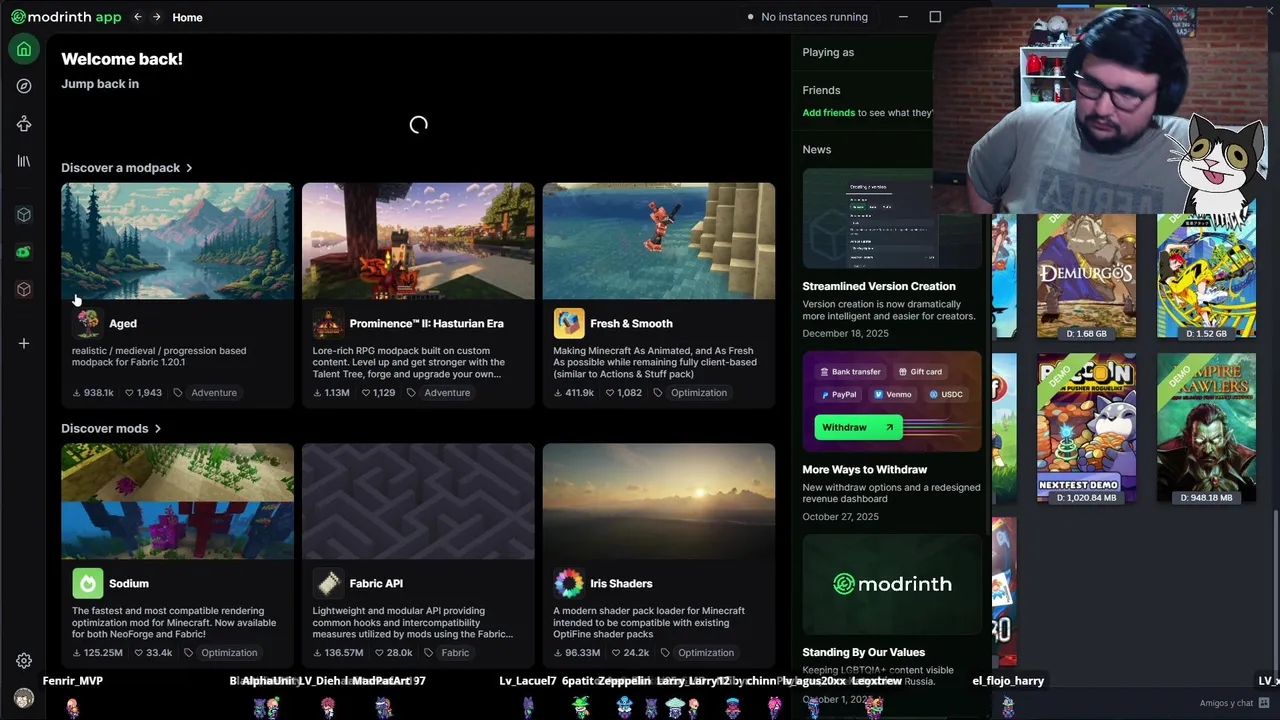The image size is (1280, 720).
Task: Click the Add friends link
Action: coord(829,113)
